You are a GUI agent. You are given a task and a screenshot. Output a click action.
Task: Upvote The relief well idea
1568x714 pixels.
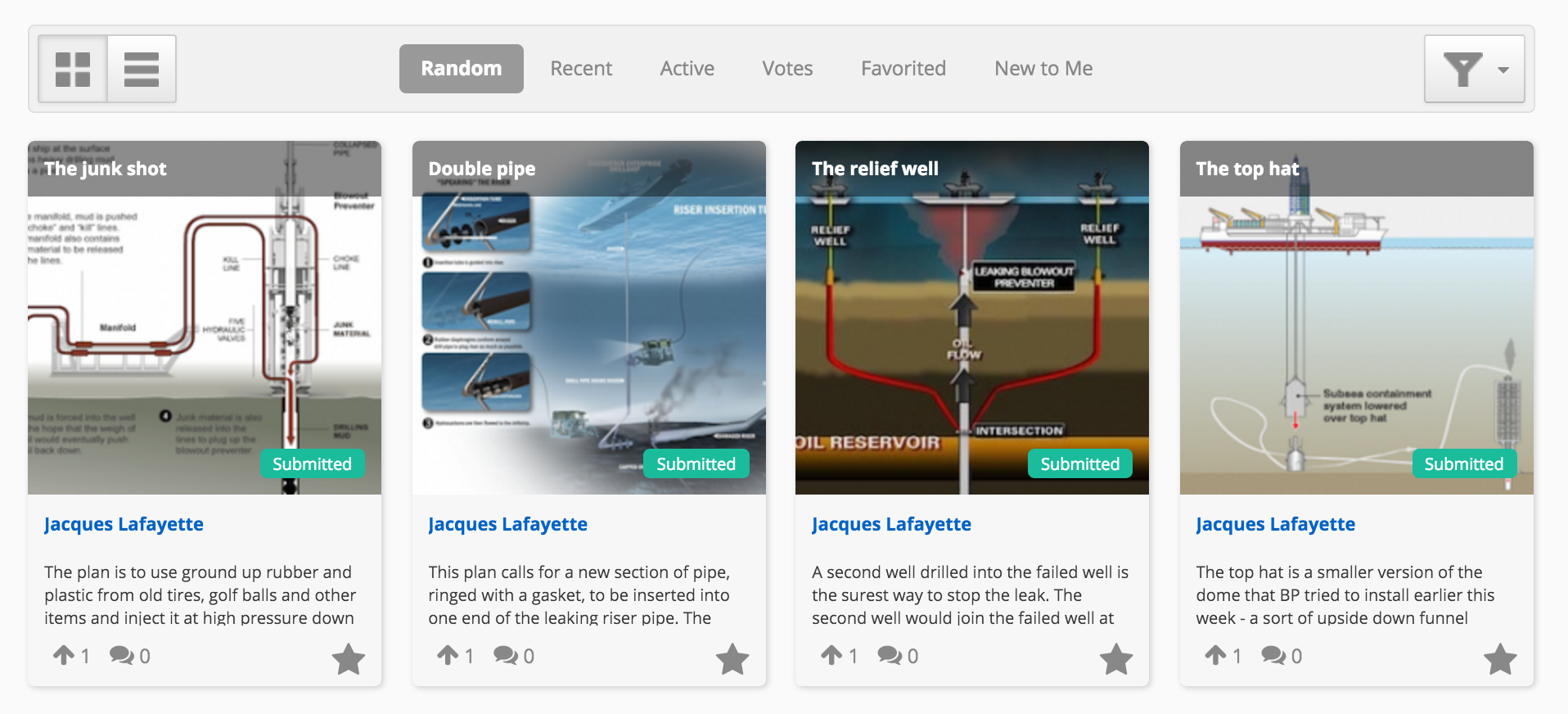tap(831, 655)
